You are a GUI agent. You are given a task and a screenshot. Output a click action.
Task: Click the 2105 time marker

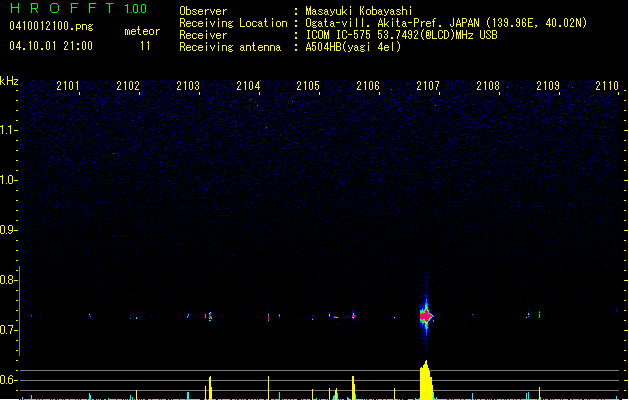pyautogui.click(x=308, y=86)
